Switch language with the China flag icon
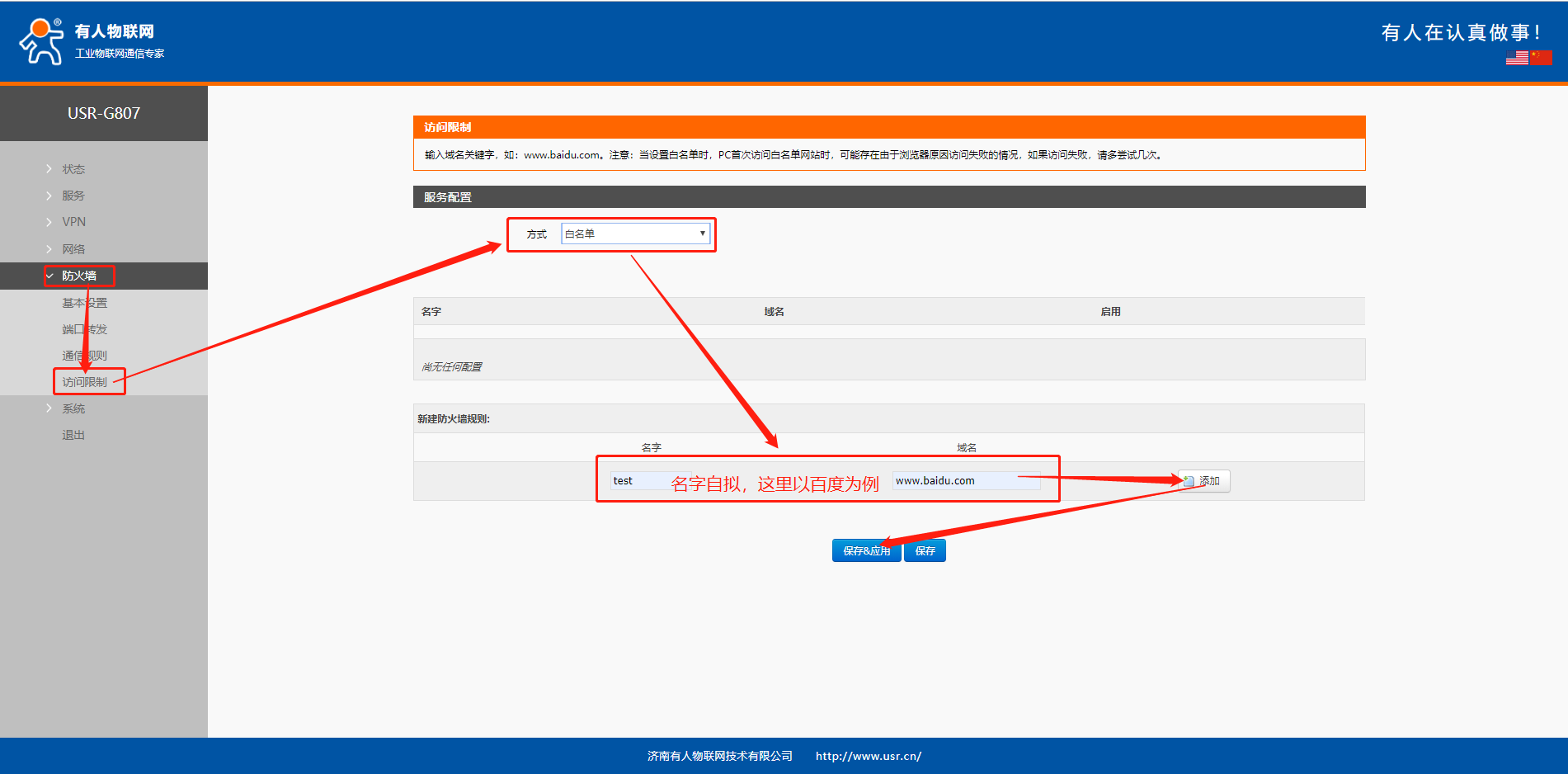Viewport: 1568px width, 774px height. coord(1541,58)
